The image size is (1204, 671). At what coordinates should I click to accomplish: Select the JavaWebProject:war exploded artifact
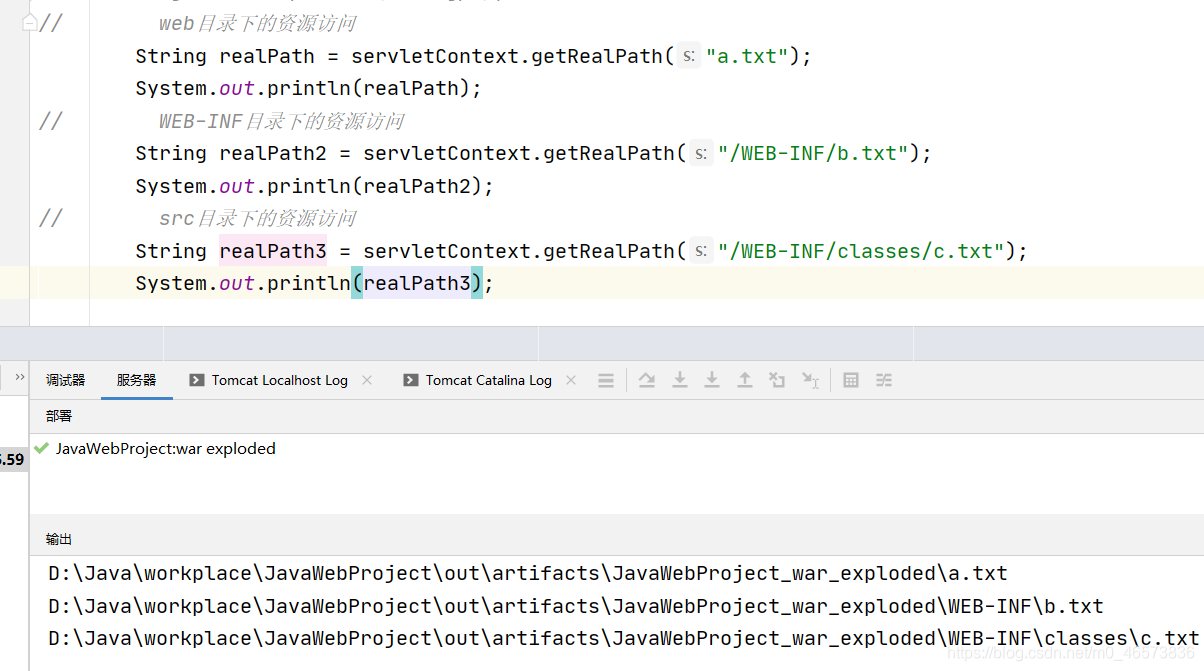166,448
